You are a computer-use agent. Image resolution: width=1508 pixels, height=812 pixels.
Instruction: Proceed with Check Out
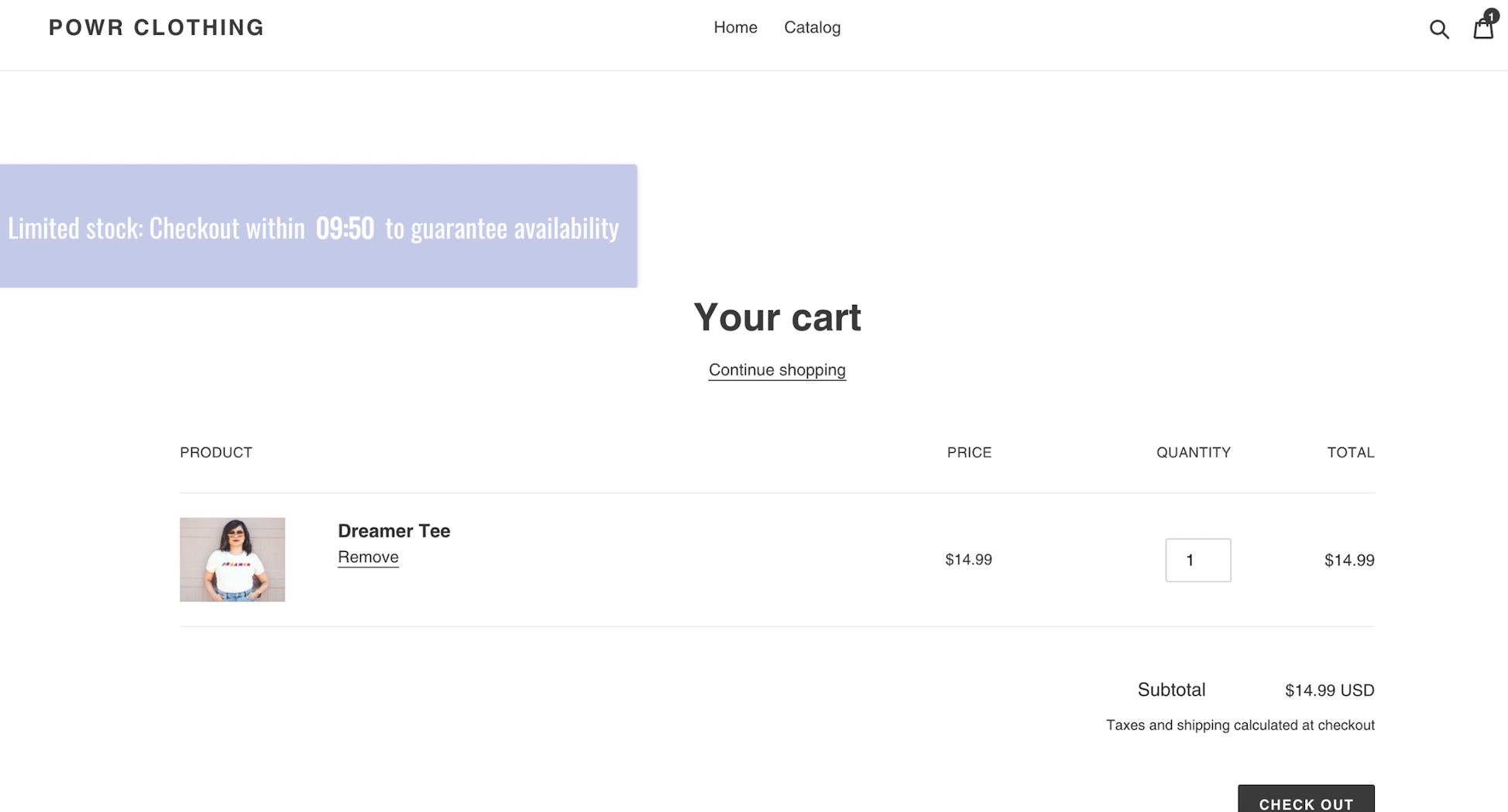pyautogui.click(x=1306, y=803)
